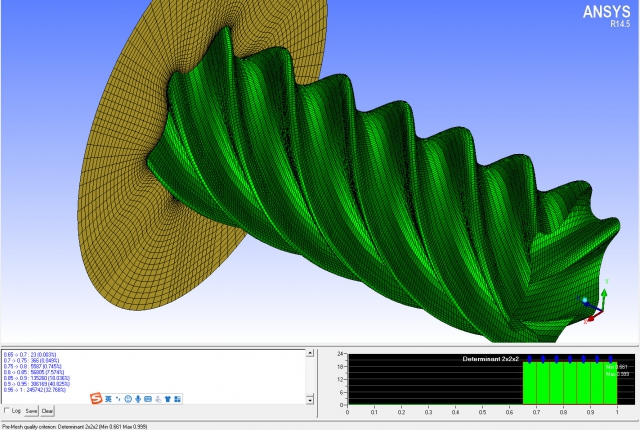640x430 pixels.
Task: Click the Sogou English/Chinese mode icon
Action: point(109,399)
